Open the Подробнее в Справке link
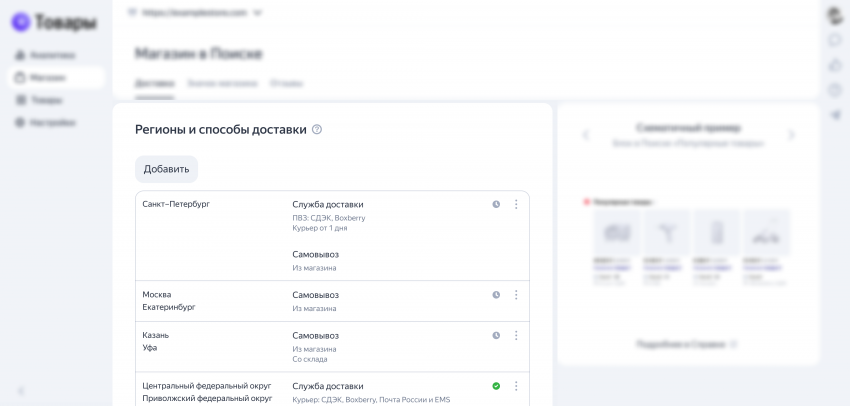 686,344
